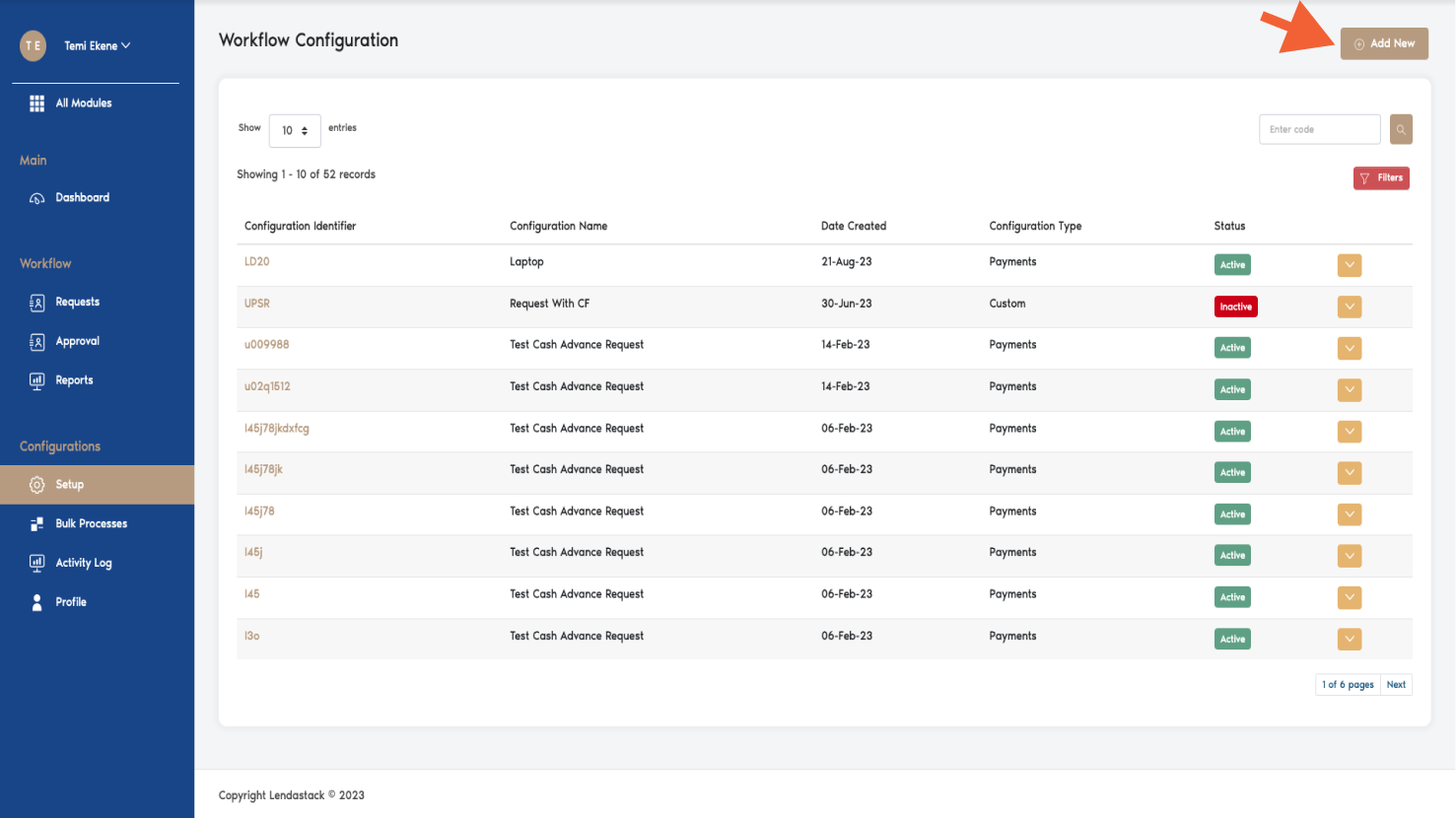Click the Add New button

click(1384, 43)
